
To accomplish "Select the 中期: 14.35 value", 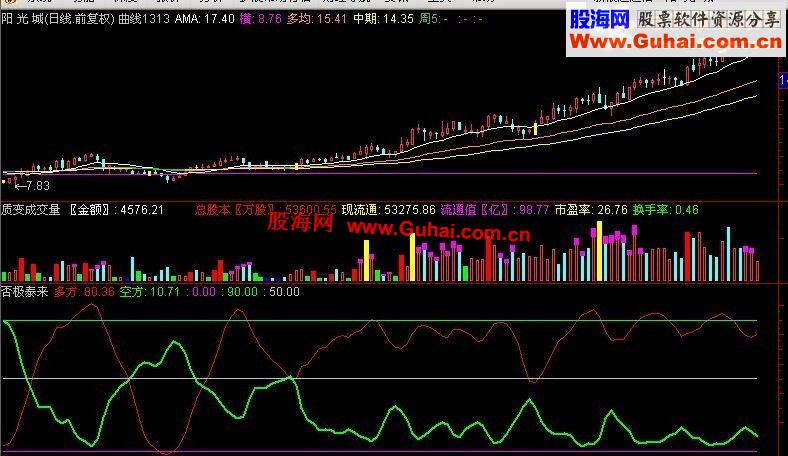I will click(x=383, y=20).
